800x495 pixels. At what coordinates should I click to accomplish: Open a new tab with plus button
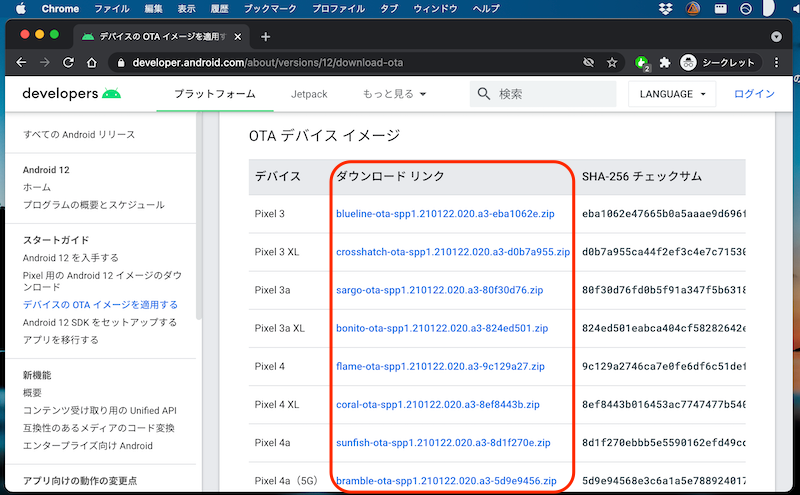(265, 36)
